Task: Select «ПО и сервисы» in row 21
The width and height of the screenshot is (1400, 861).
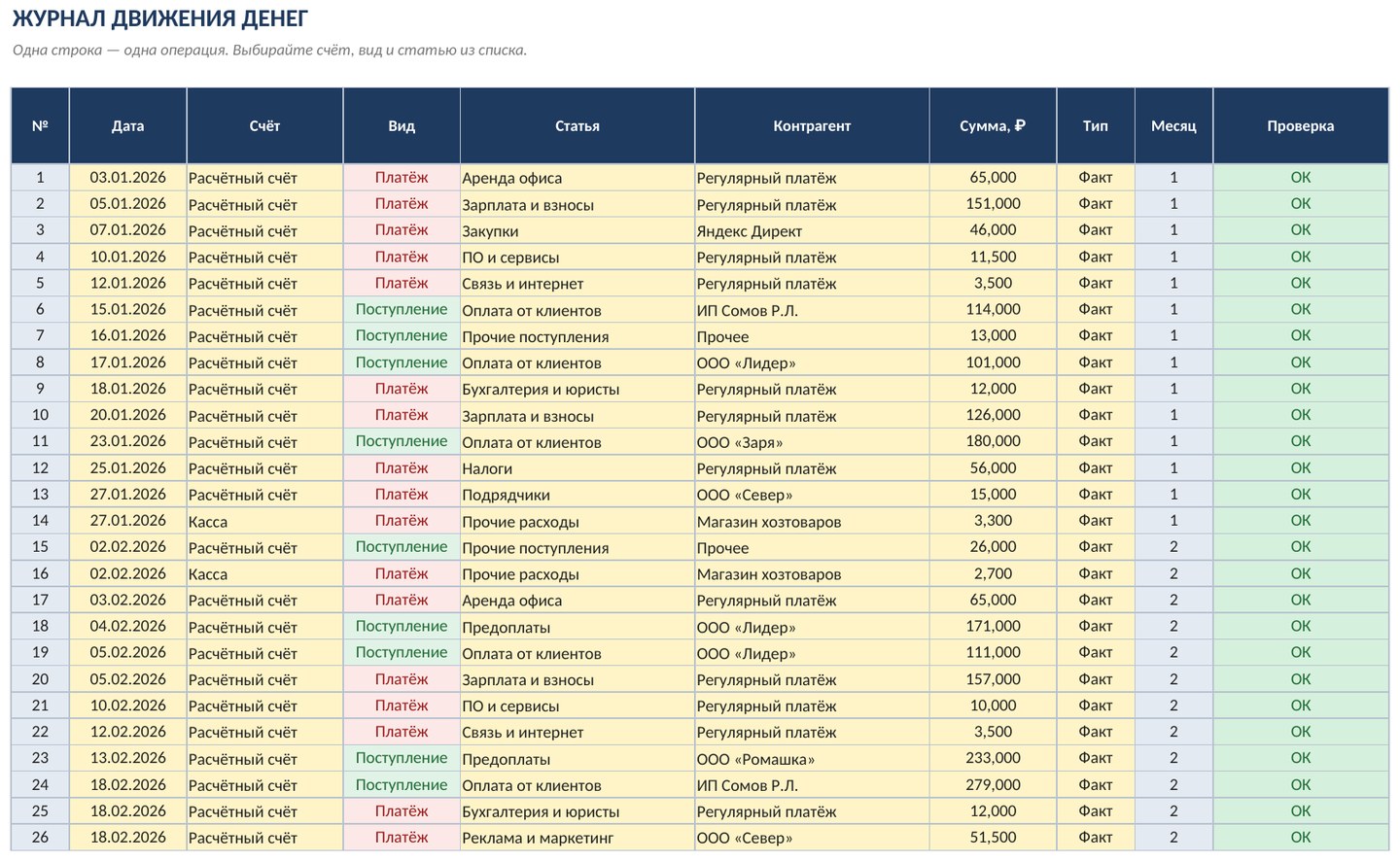Action: [x=577, y=706]
